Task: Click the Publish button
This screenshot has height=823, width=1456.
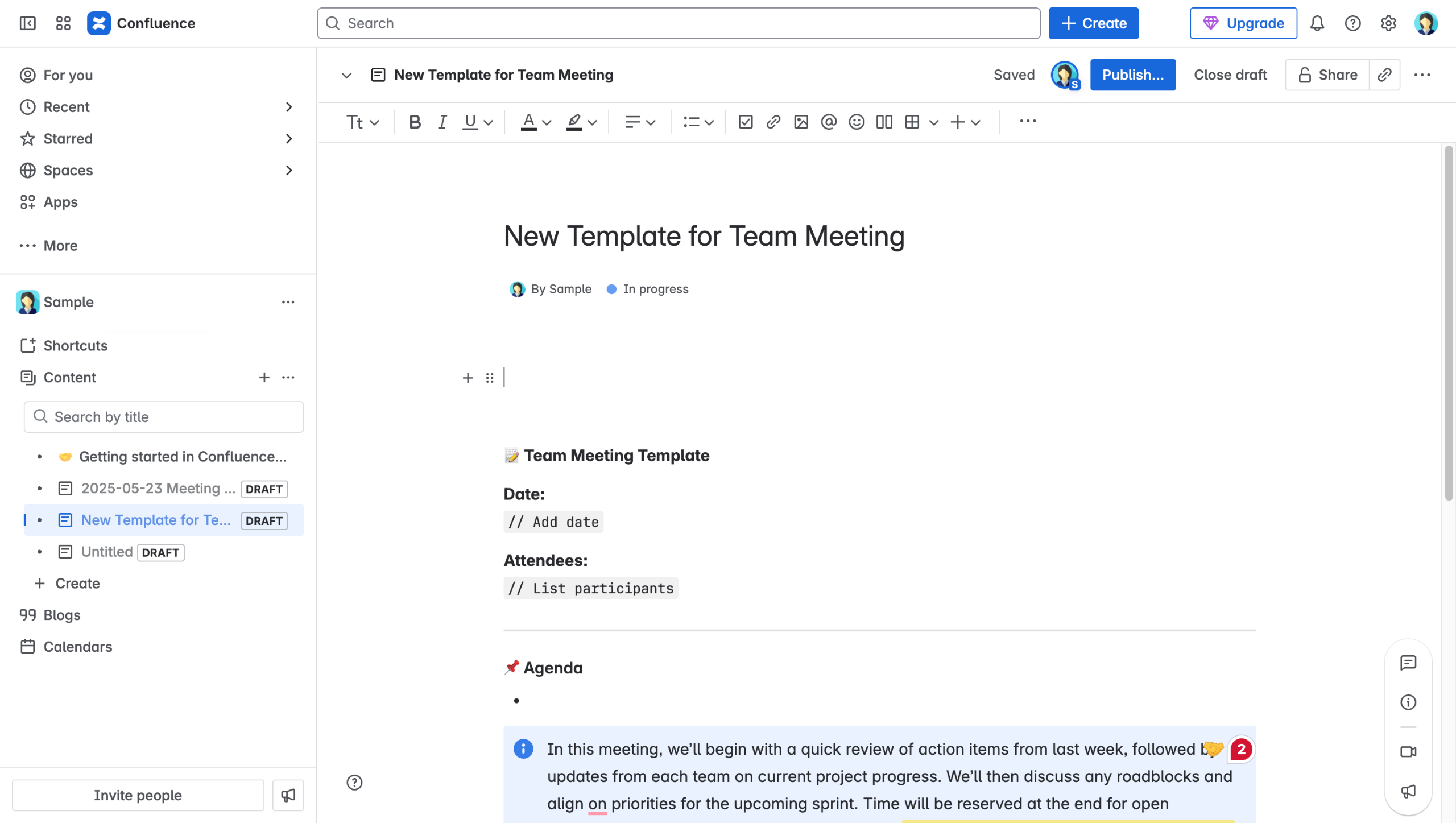Action: pos(1132,75)
